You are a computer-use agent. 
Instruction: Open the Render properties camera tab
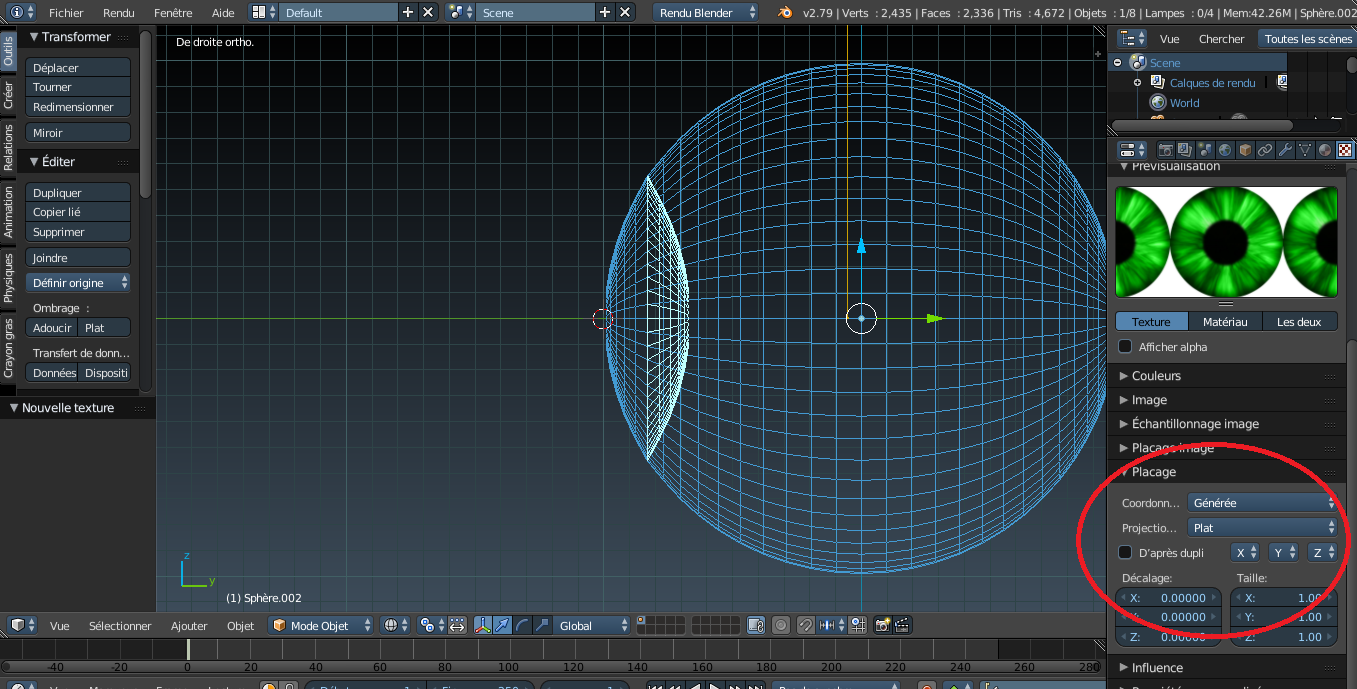tap(1165, 150)
